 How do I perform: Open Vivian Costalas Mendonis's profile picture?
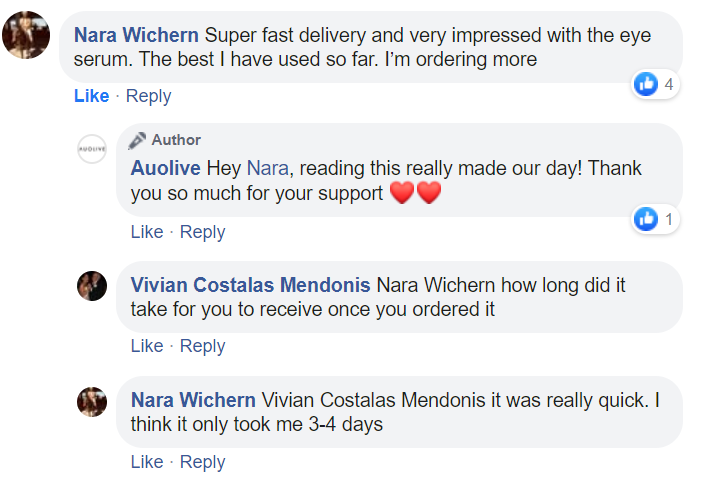coord(92,286)
